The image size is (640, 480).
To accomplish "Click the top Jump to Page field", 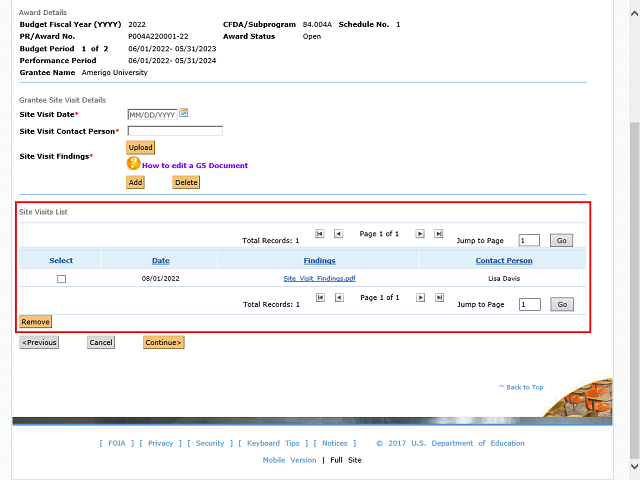I will (529, 240).
